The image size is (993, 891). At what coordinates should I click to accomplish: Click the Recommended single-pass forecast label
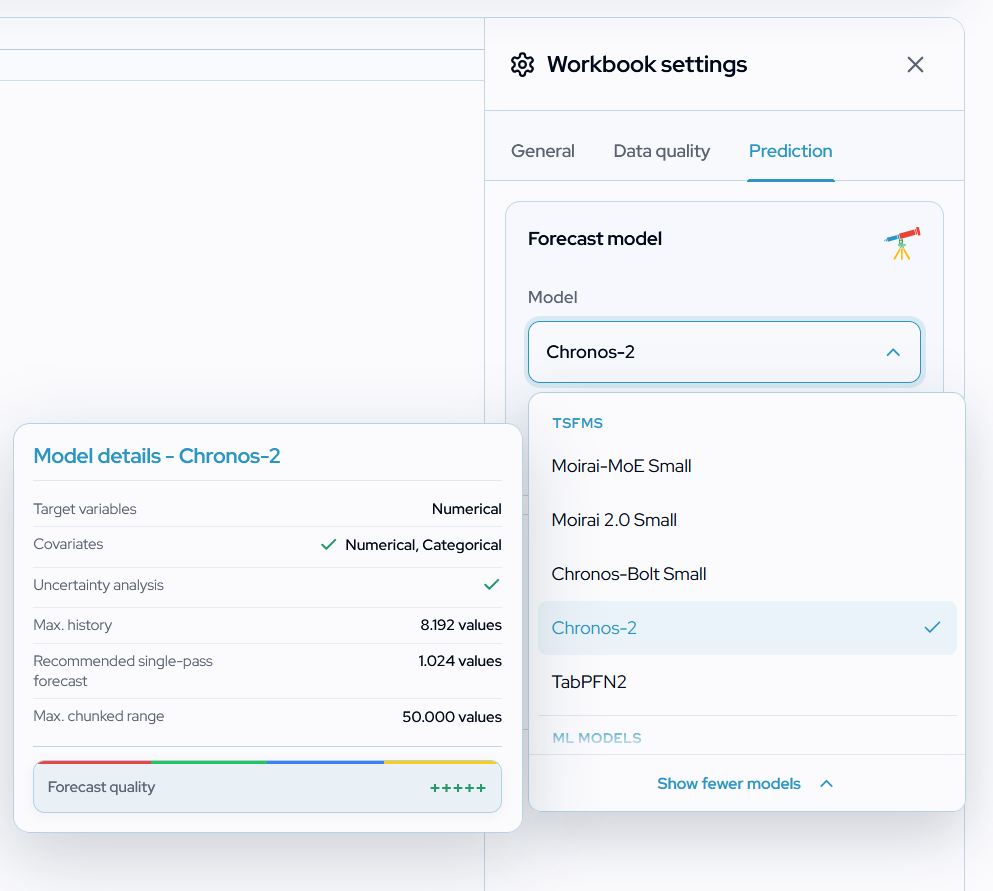tap(123, 671)
